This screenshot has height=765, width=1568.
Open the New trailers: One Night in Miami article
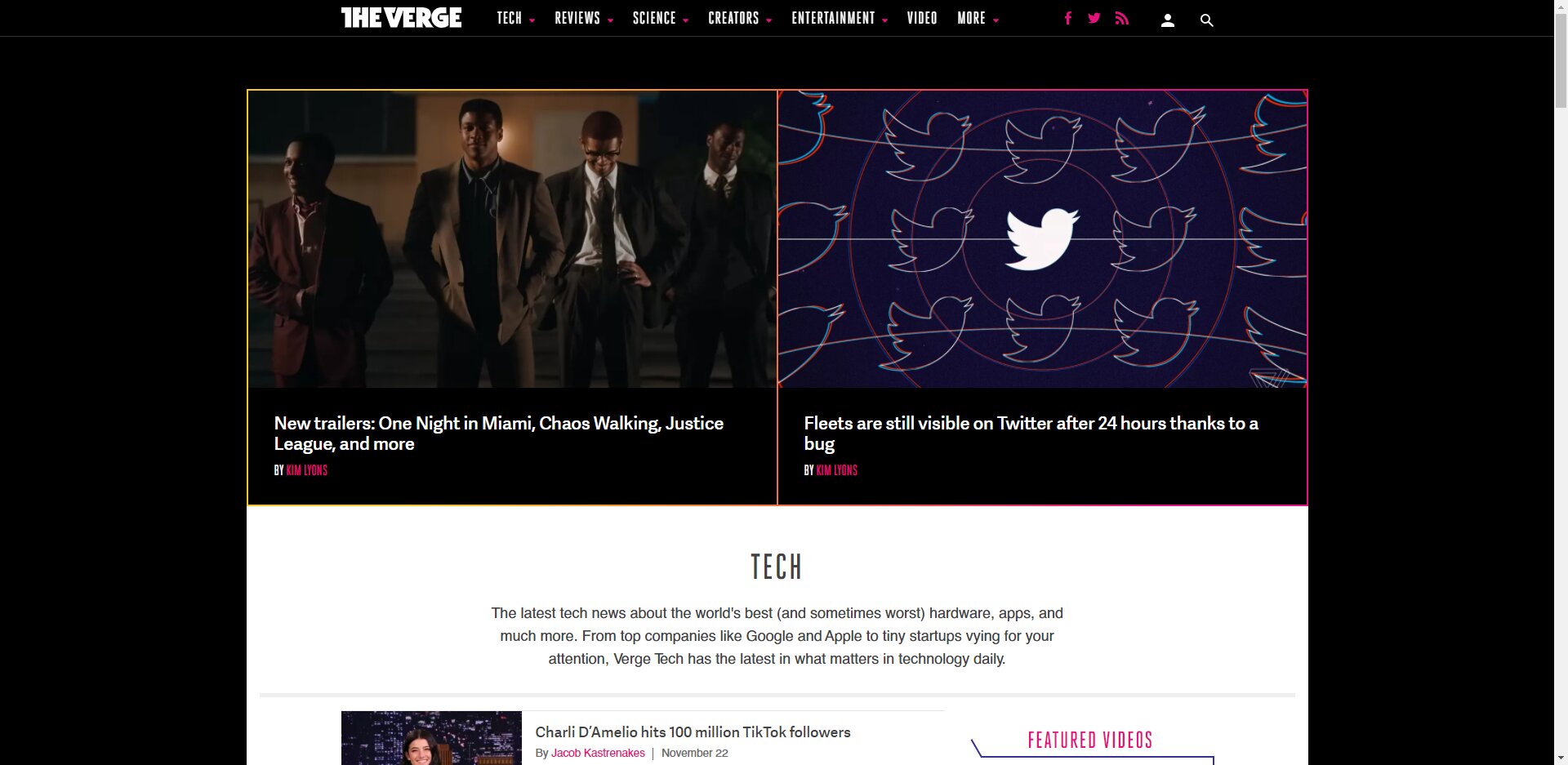(499, 434)
